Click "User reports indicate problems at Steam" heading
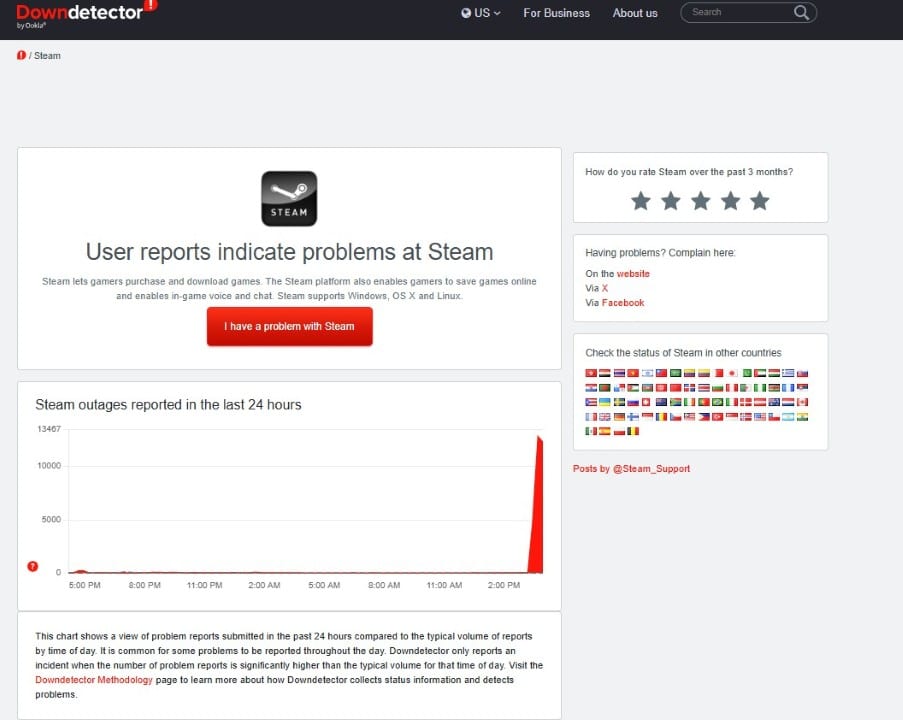The height and width of the screenshot is (720, 903). pos(289,252)
